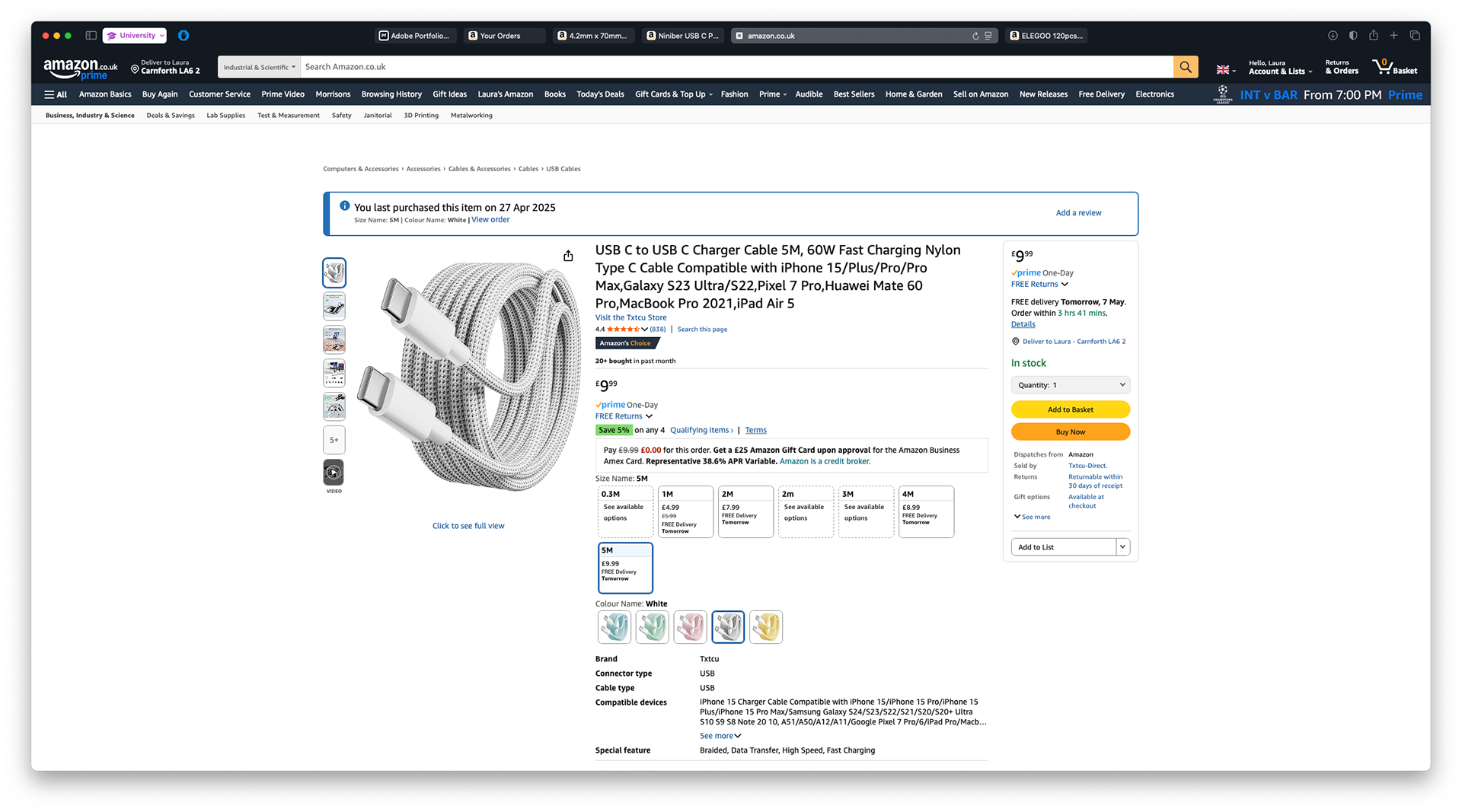Image resolution: width=1462 pixels, height=812 pixels.
Task: Select the 4M size option
Action: tap(926, 511)
